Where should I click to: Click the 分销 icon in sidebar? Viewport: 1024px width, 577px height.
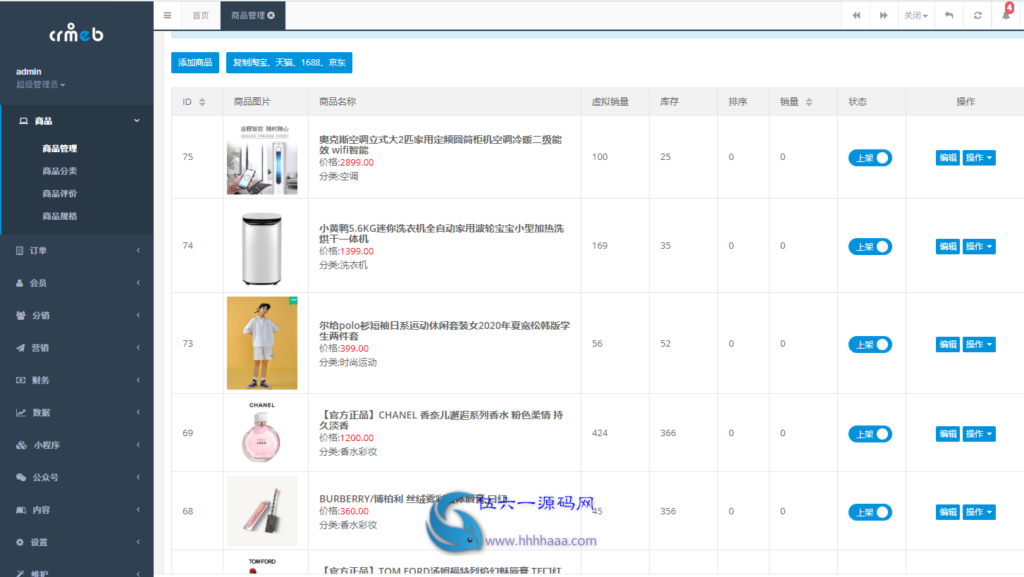(21, 315)
